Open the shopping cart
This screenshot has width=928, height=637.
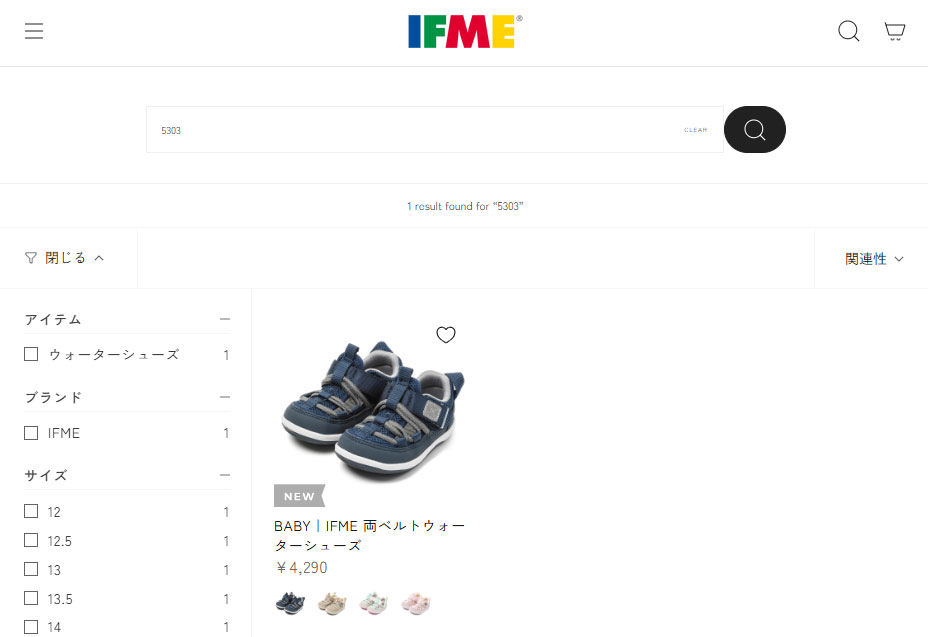point(894,31)
